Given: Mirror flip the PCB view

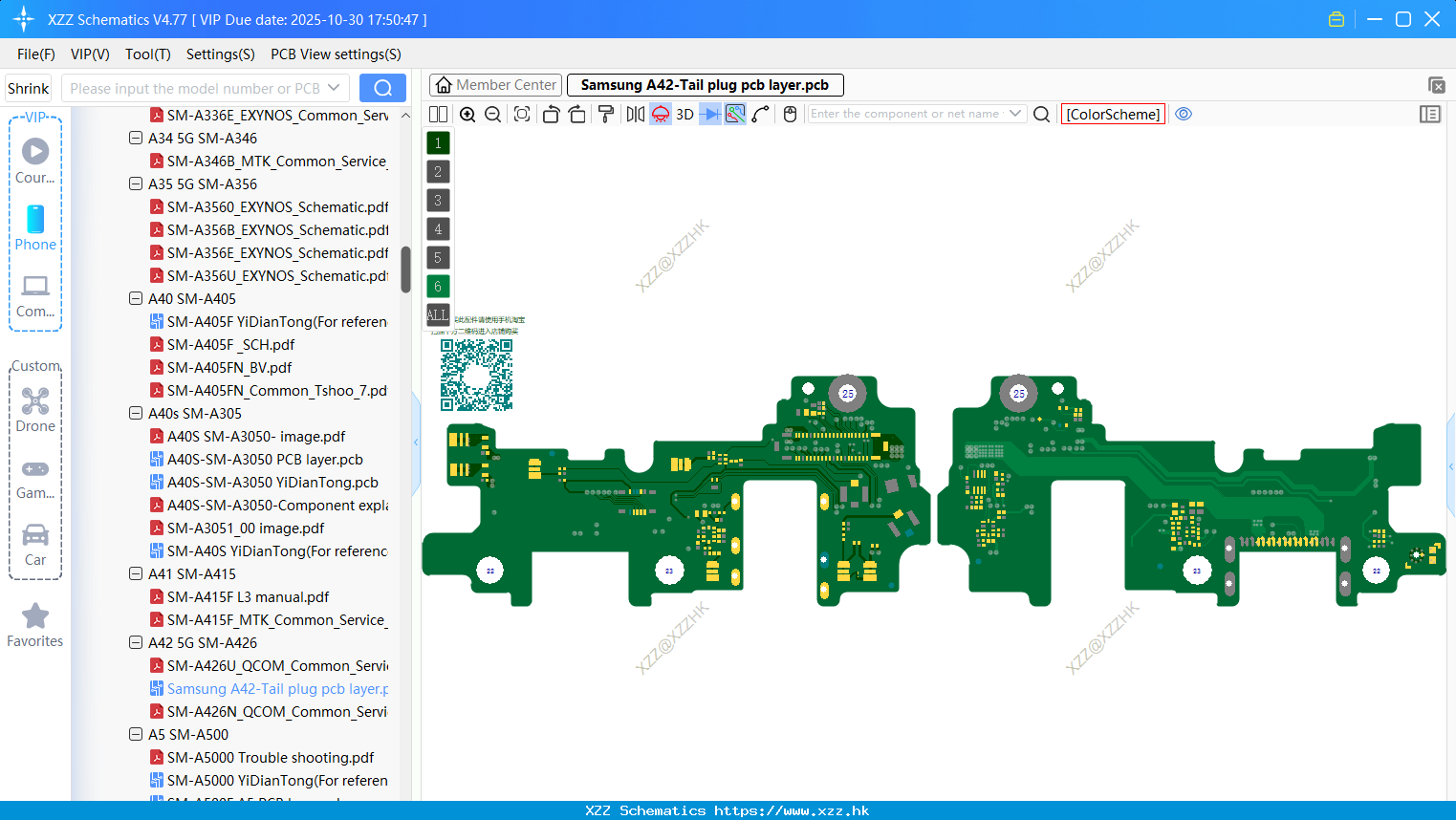Looking at the screenshot, I should [635, 114].
